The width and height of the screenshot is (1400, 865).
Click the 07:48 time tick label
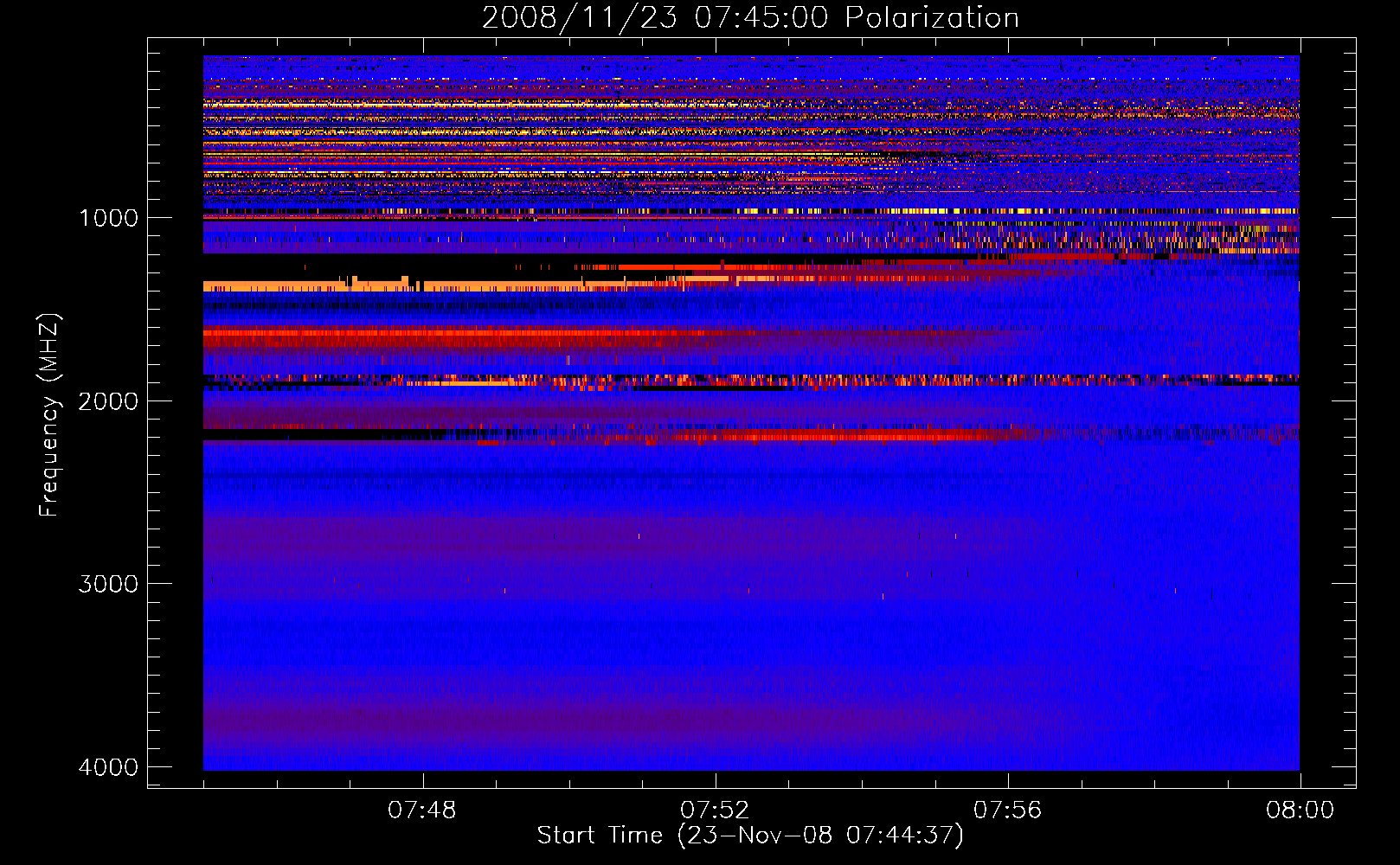pyautogui.click(x=422, y=811)
